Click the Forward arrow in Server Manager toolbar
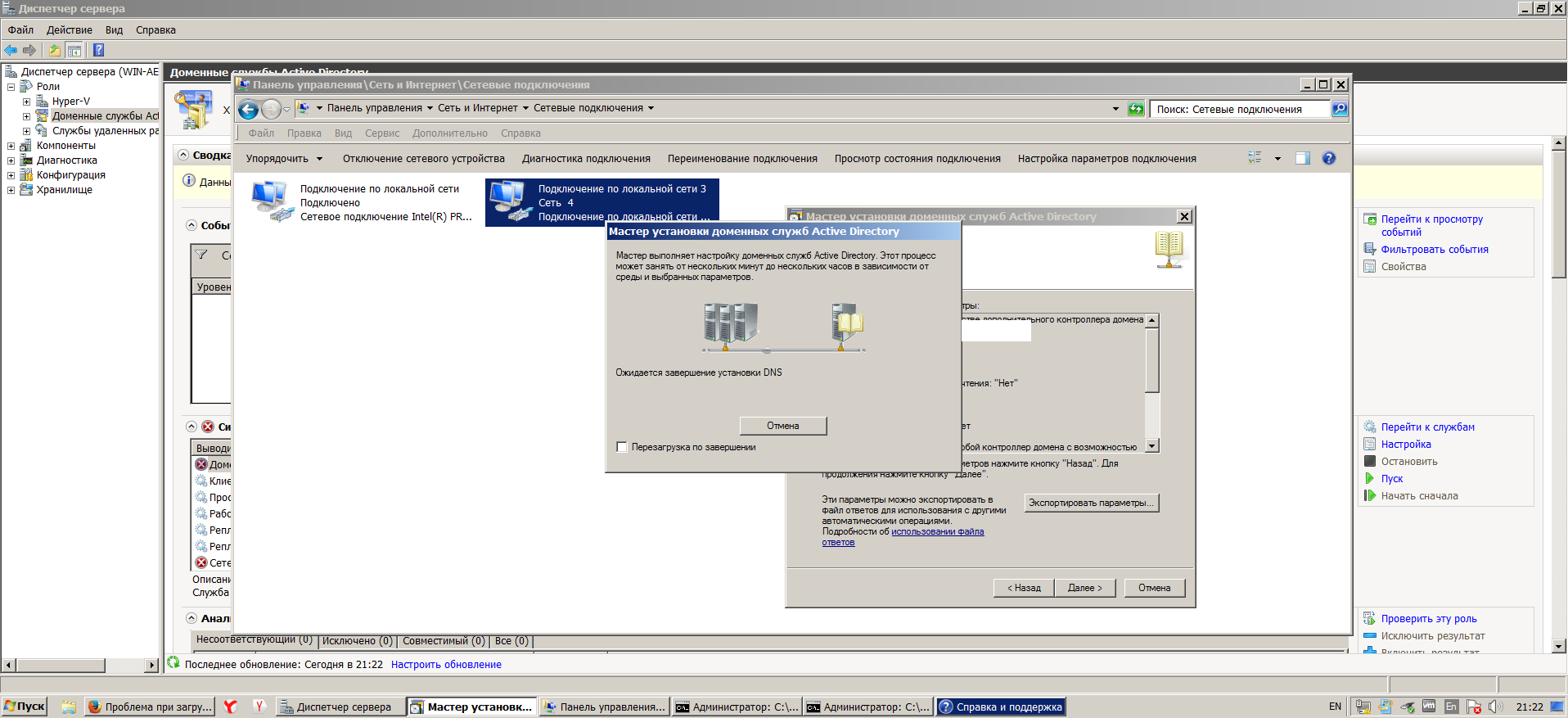 coord(29,50)
